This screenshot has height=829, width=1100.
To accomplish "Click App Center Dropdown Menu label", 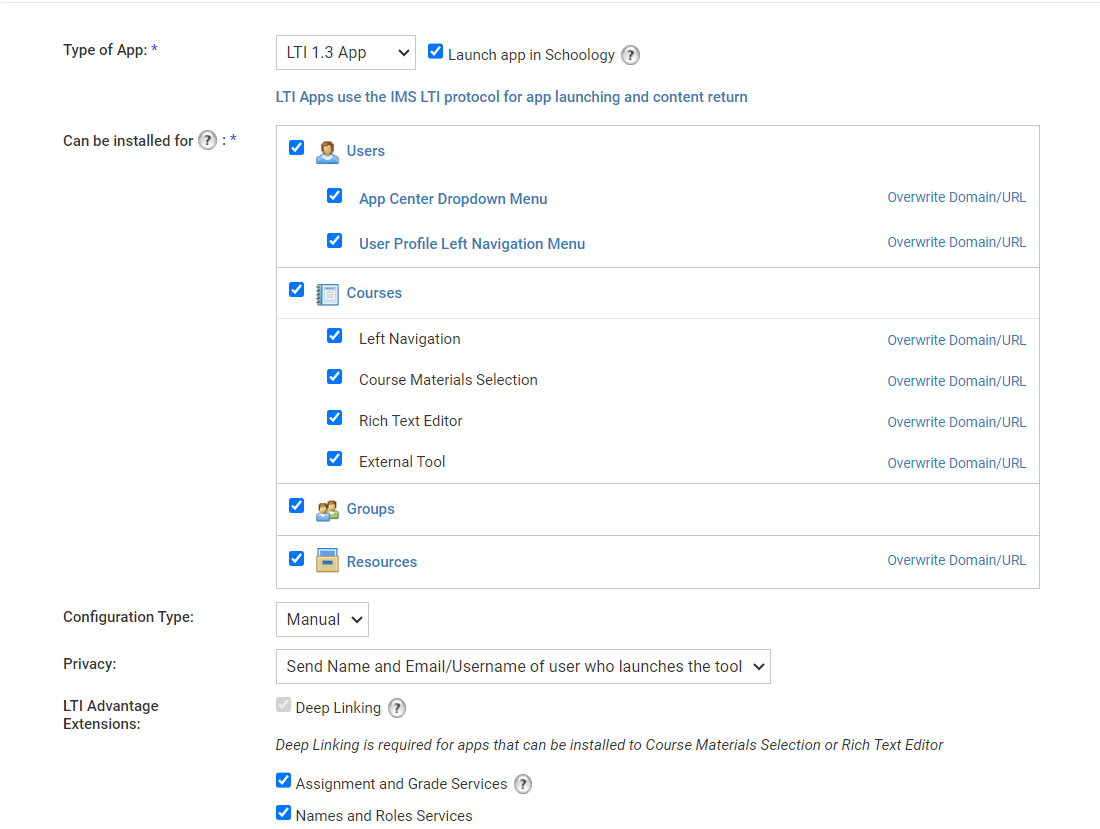I will (x=453, y=199).
